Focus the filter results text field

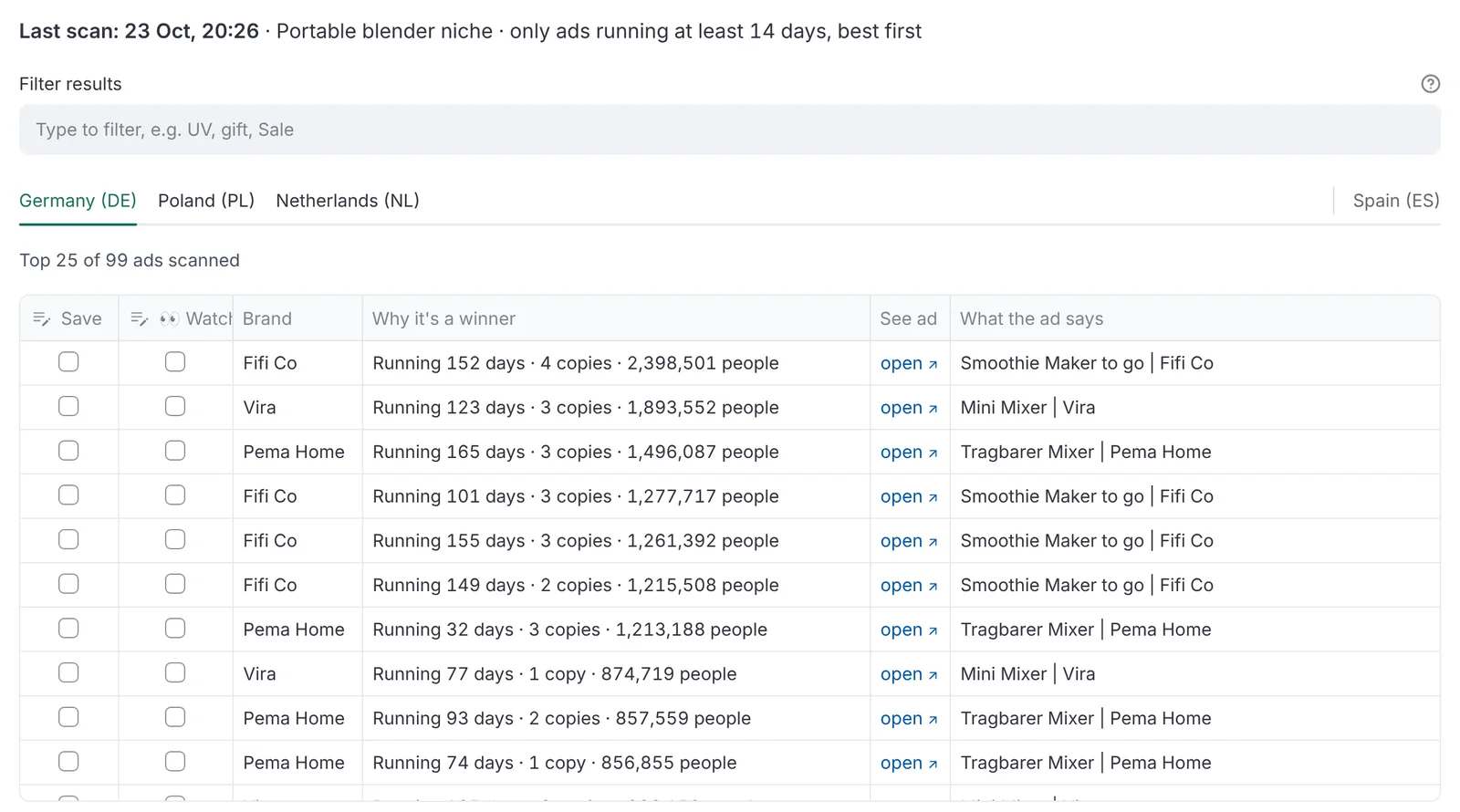[730, 130]
